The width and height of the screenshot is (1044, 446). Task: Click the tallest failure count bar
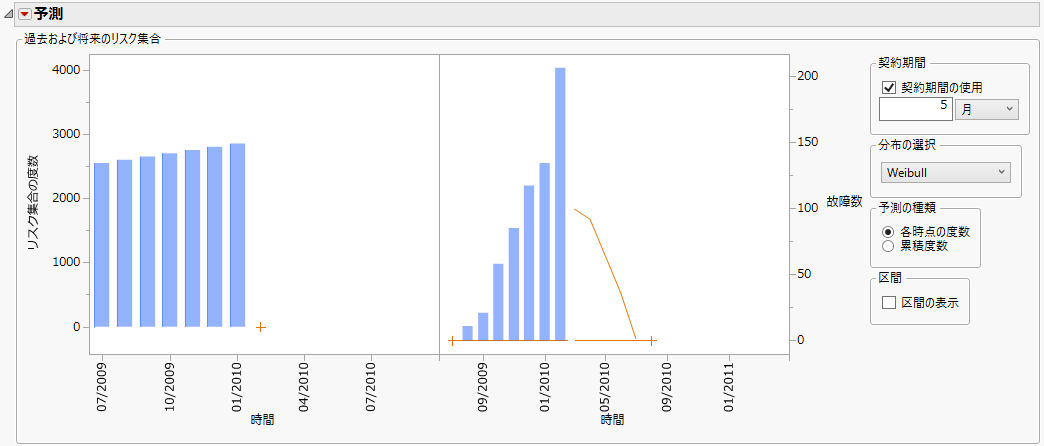pyautogui.click(x=560, y=204)
